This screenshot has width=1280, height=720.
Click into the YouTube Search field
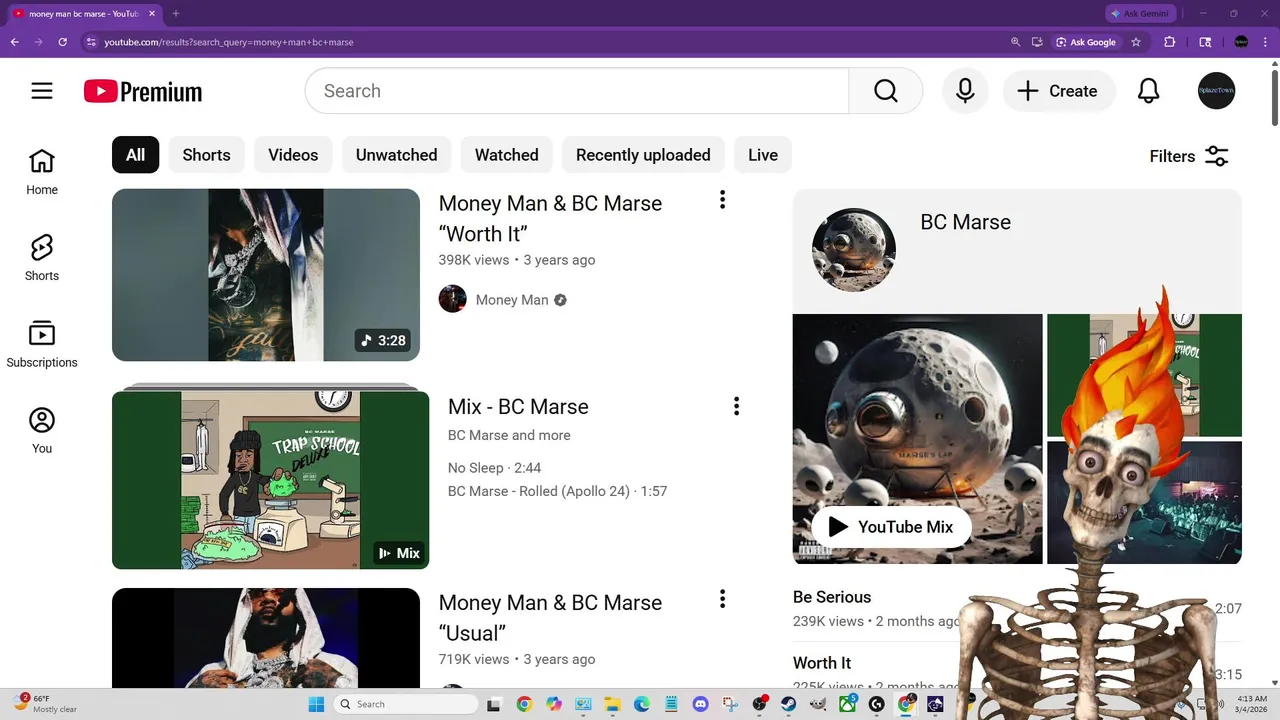[577, 91]
